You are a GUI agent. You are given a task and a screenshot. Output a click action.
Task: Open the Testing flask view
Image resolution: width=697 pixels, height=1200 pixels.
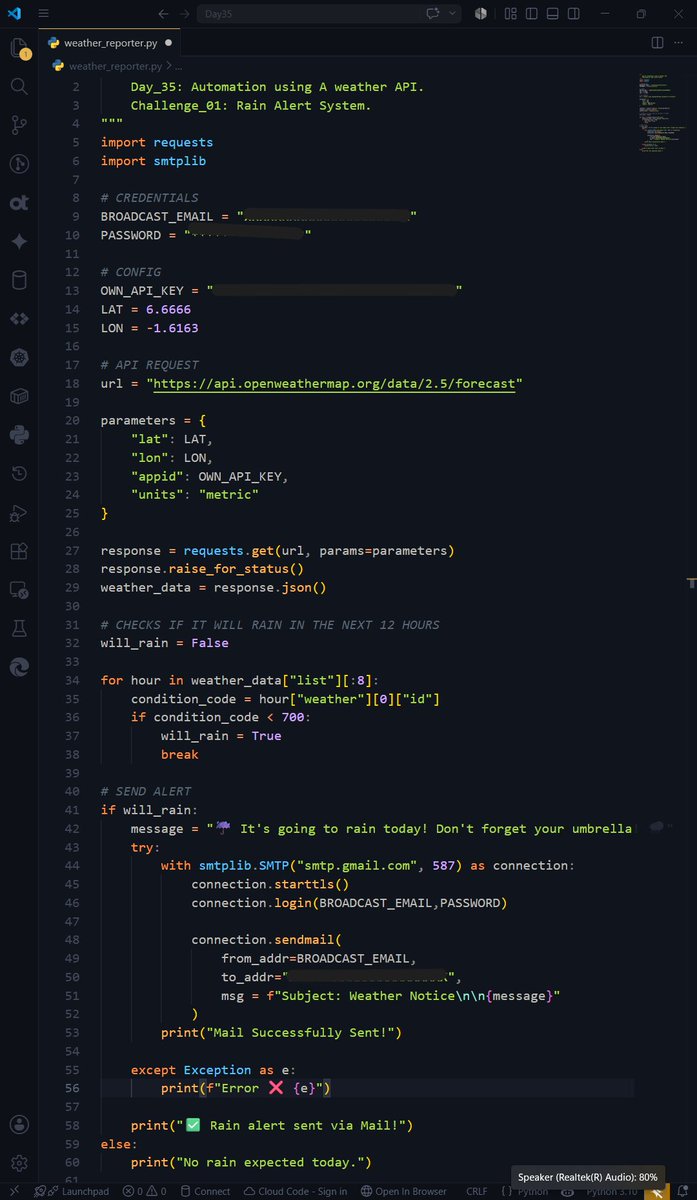[19, 628]
